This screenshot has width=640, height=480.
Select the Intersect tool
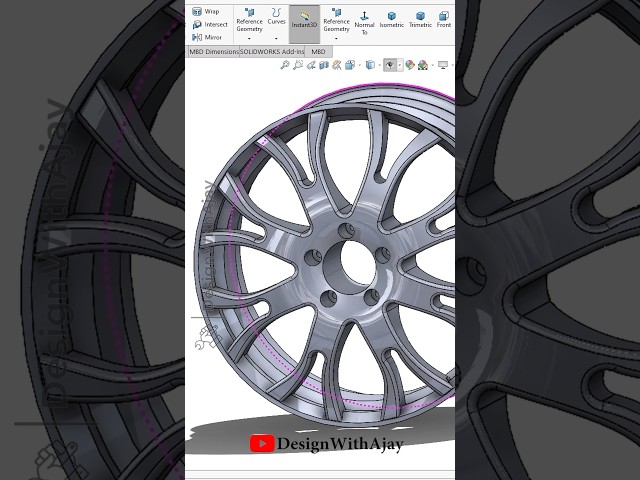pos(210,24)
